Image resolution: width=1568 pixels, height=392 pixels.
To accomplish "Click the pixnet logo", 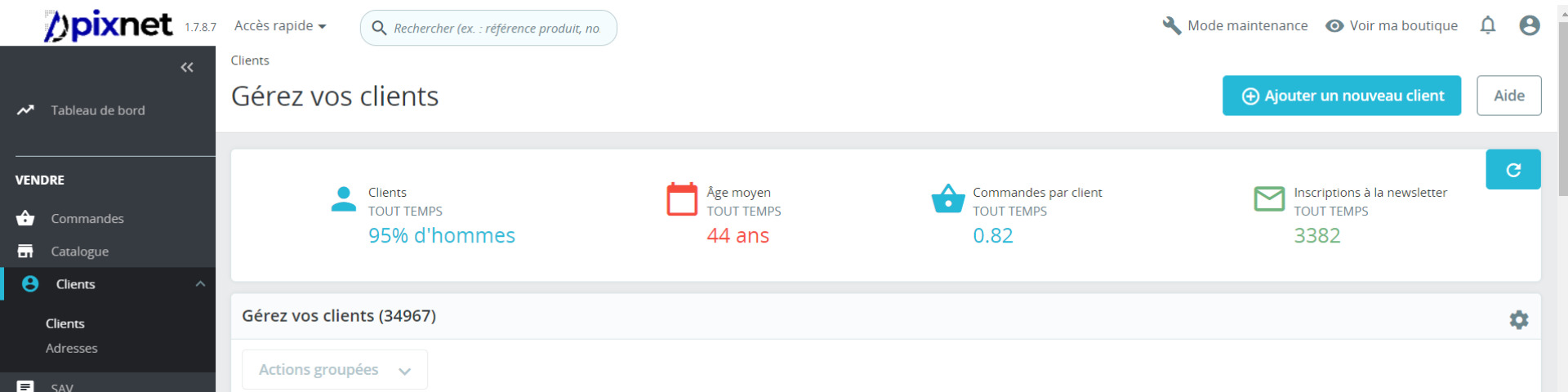I will pyautogui.click(x=109, y=25).
